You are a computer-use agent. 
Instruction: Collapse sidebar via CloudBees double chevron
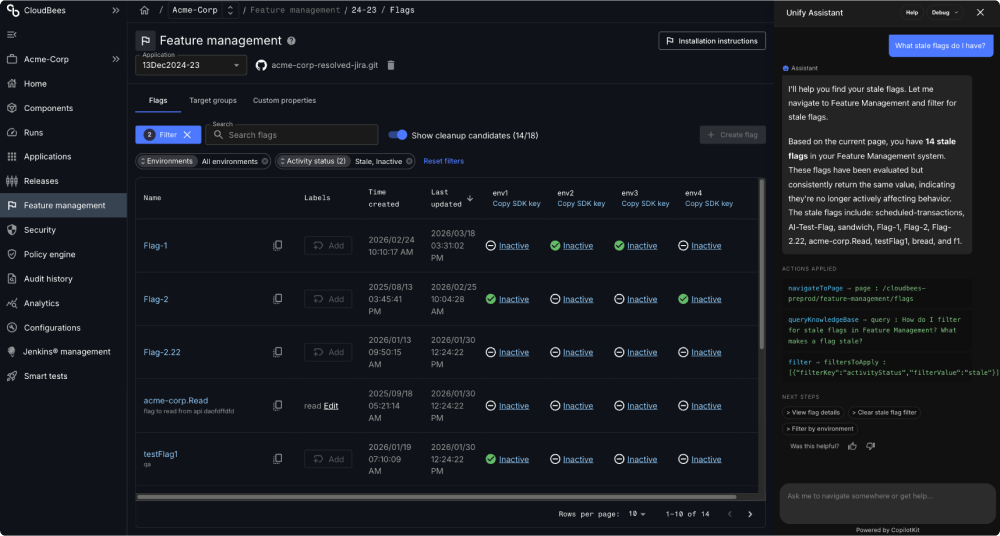[115, 11]
